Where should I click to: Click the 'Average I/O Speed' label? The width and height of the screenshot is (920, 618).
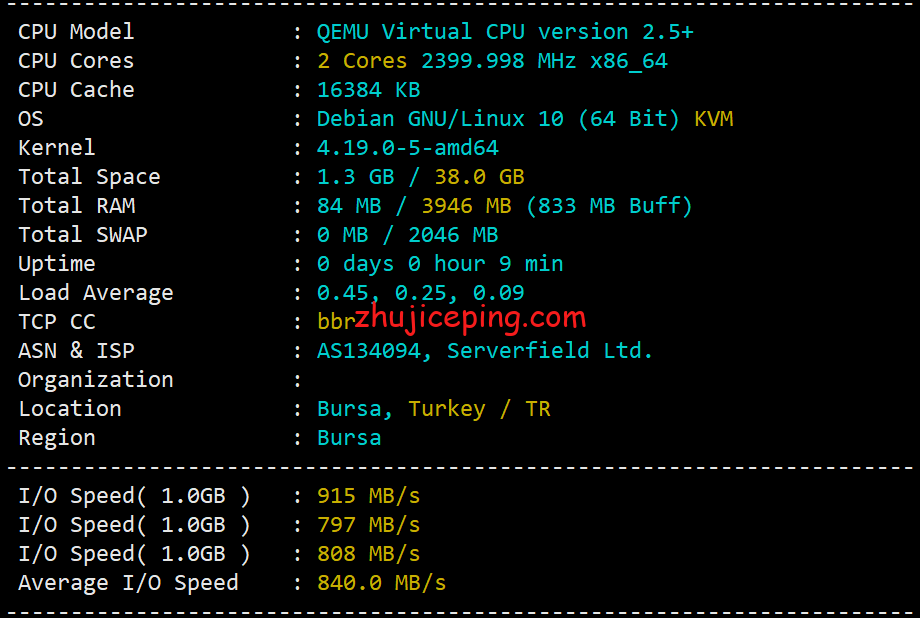click(128, 583)
